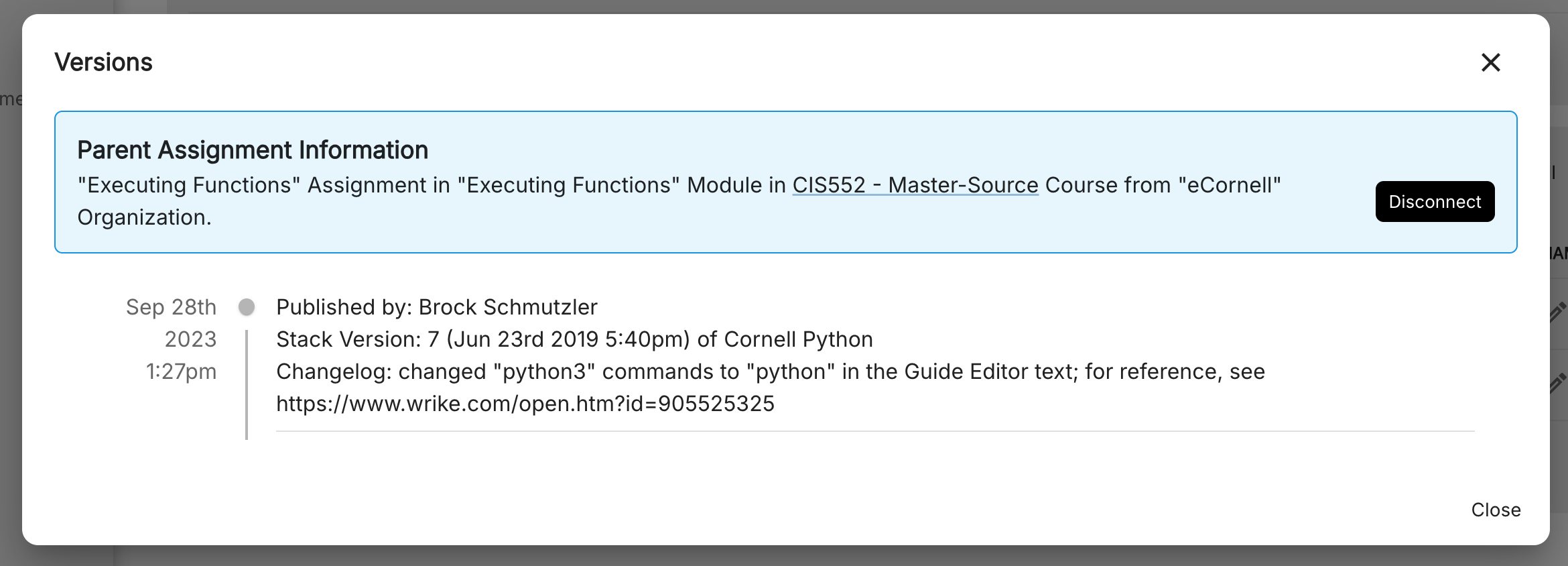Click the upper pencil edit icon behind dialog
Viewport: 1568px width, 566px height.
pyautogui.click(x=1559, y=312)
